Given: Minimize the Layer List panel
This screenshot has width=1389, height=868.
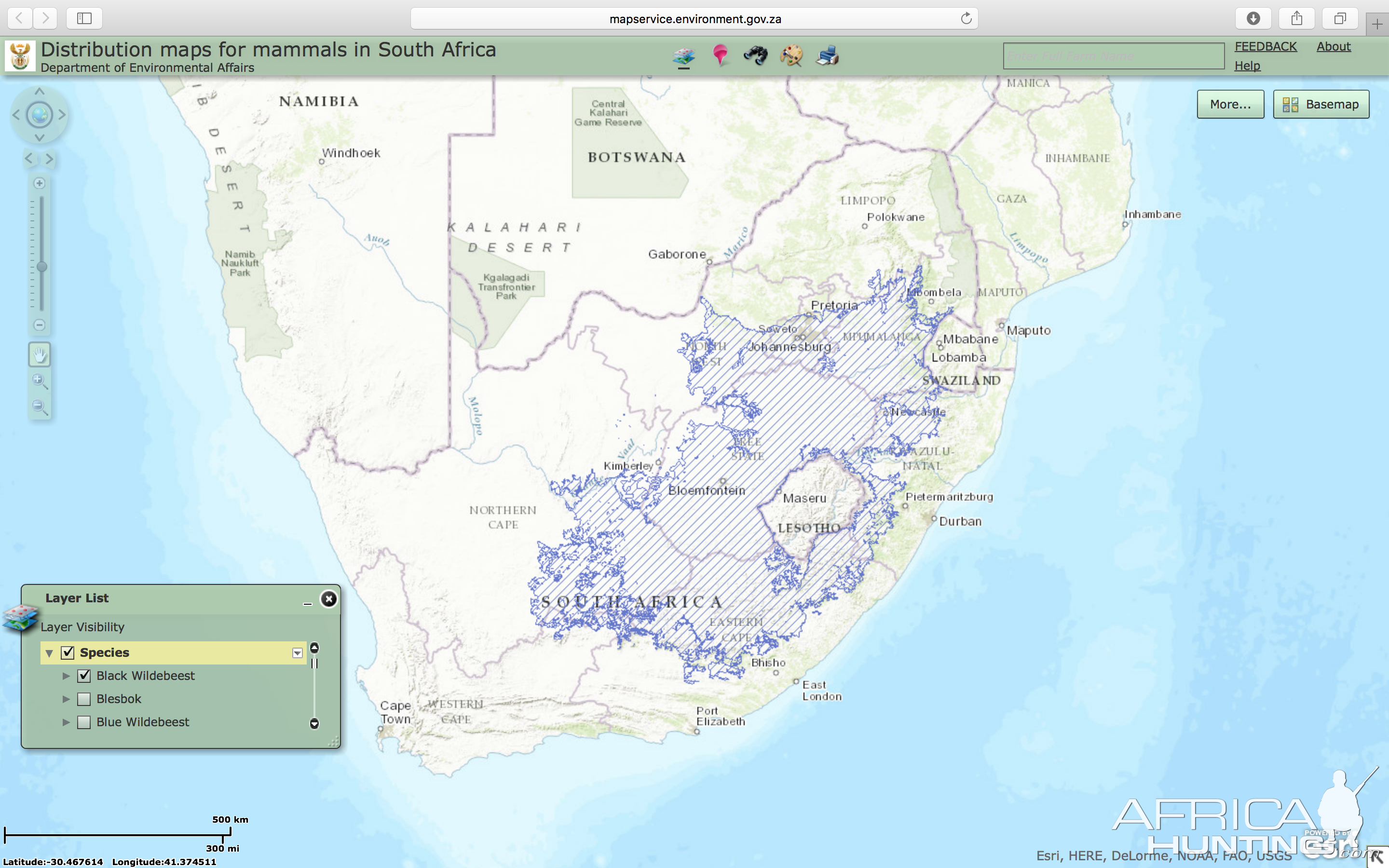Looking at the screenshot, I should click(308, 603).
